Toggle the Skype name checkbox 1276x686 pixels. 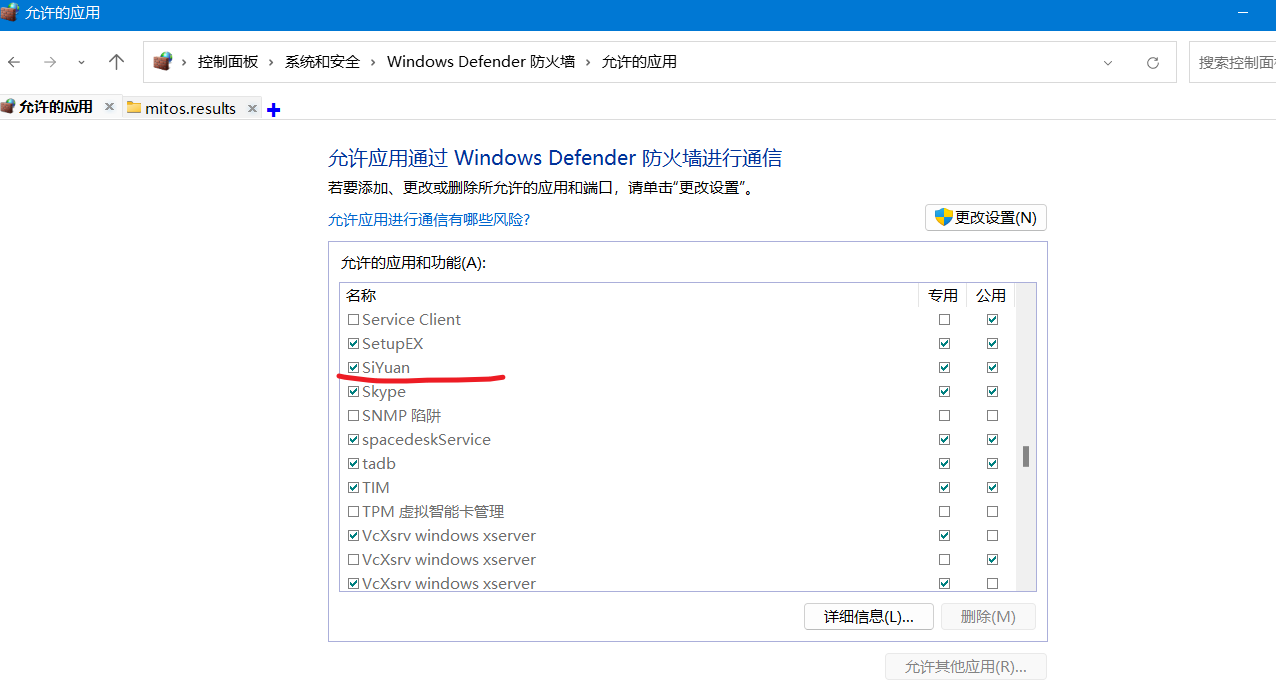pyautogui.click(x=353, y=392)
